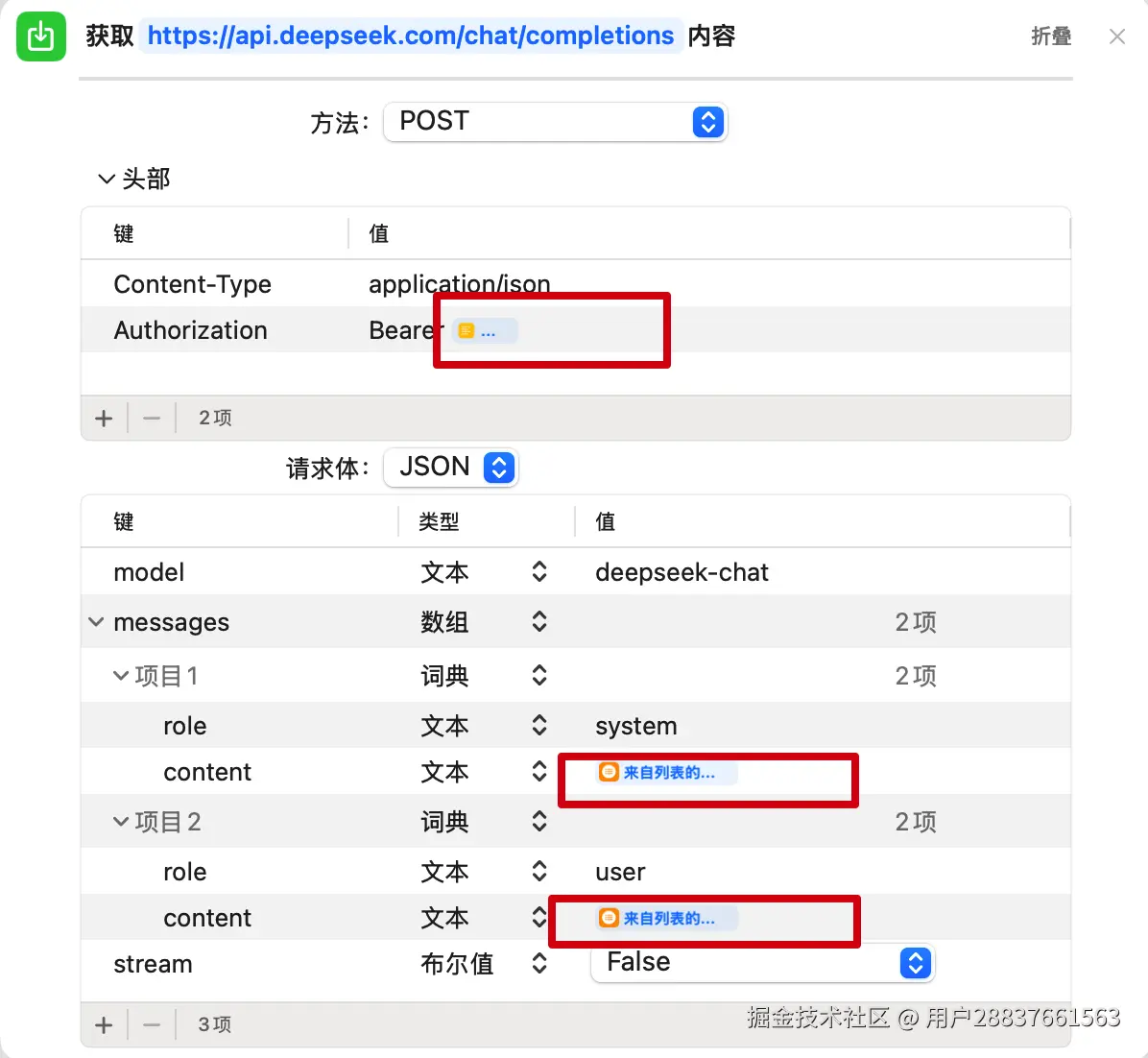Open the api.deepseek.com URL field
The image size is (1148, 1058).
(x=410, y=36)
